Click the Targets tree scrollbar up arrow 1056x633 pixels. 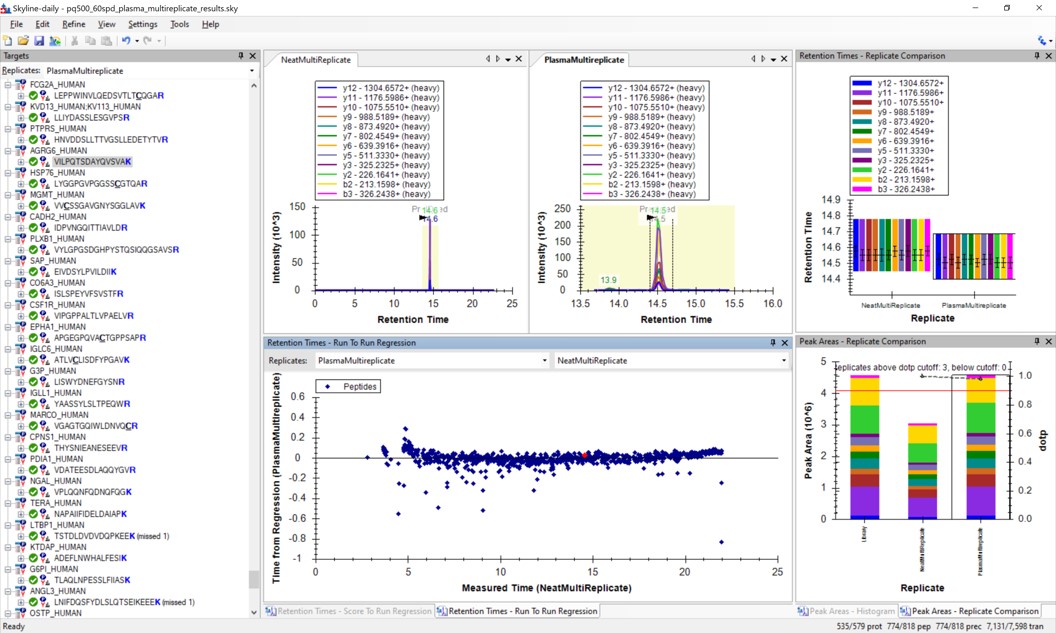tap(254, 86)
